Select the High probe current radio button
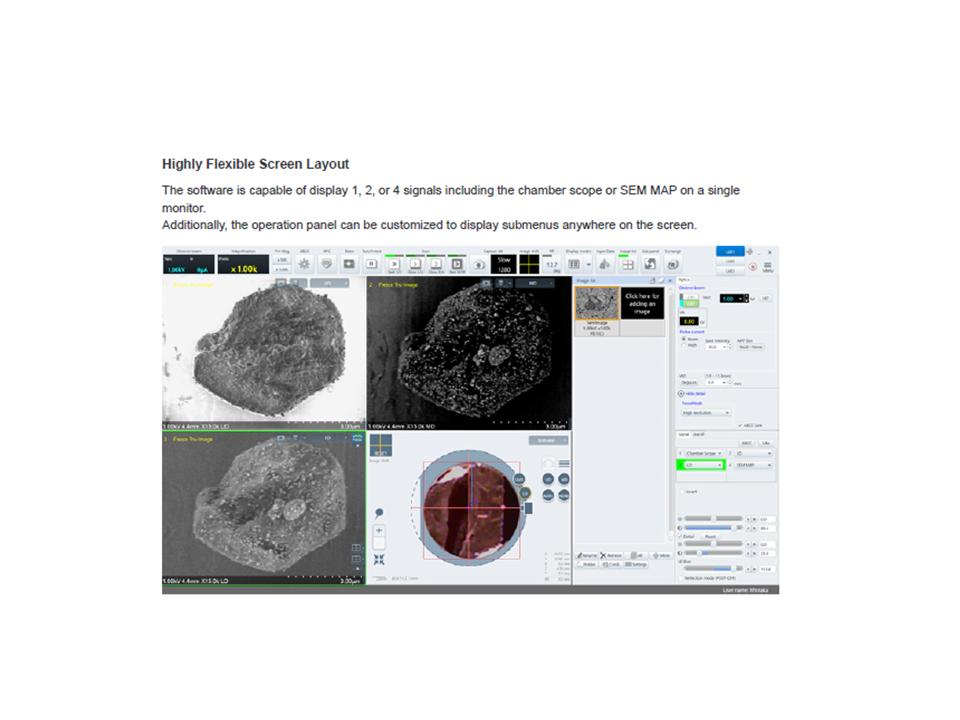960x720 pixels. [x=683, y=346]
